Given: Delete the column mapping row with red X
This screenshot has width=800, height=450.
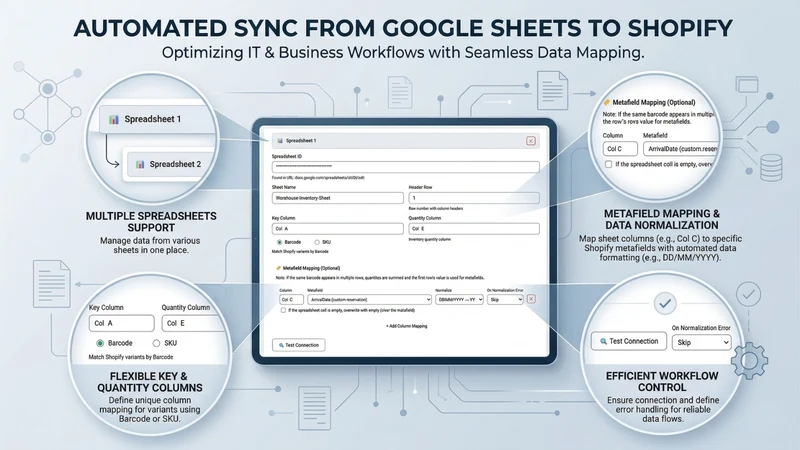Looking at the screenshot, I should point(531,299).
